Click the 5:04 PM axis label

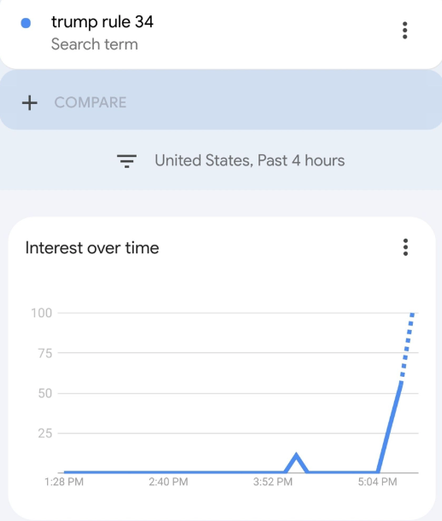point(377,482)
